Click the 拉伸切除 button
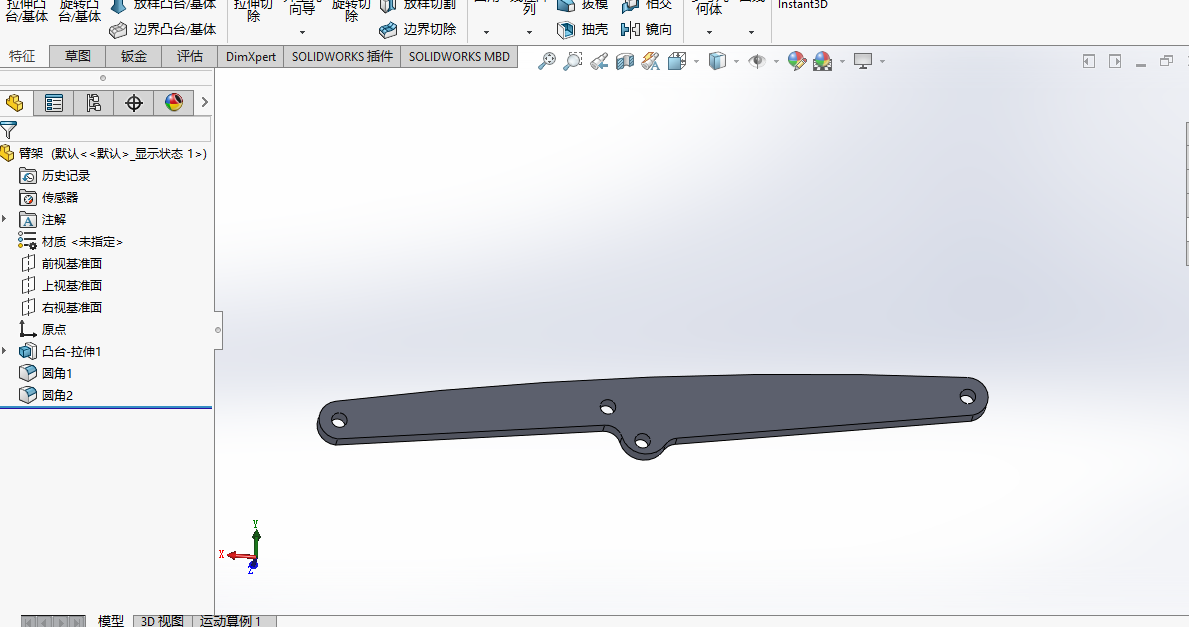 coord(253,11)
